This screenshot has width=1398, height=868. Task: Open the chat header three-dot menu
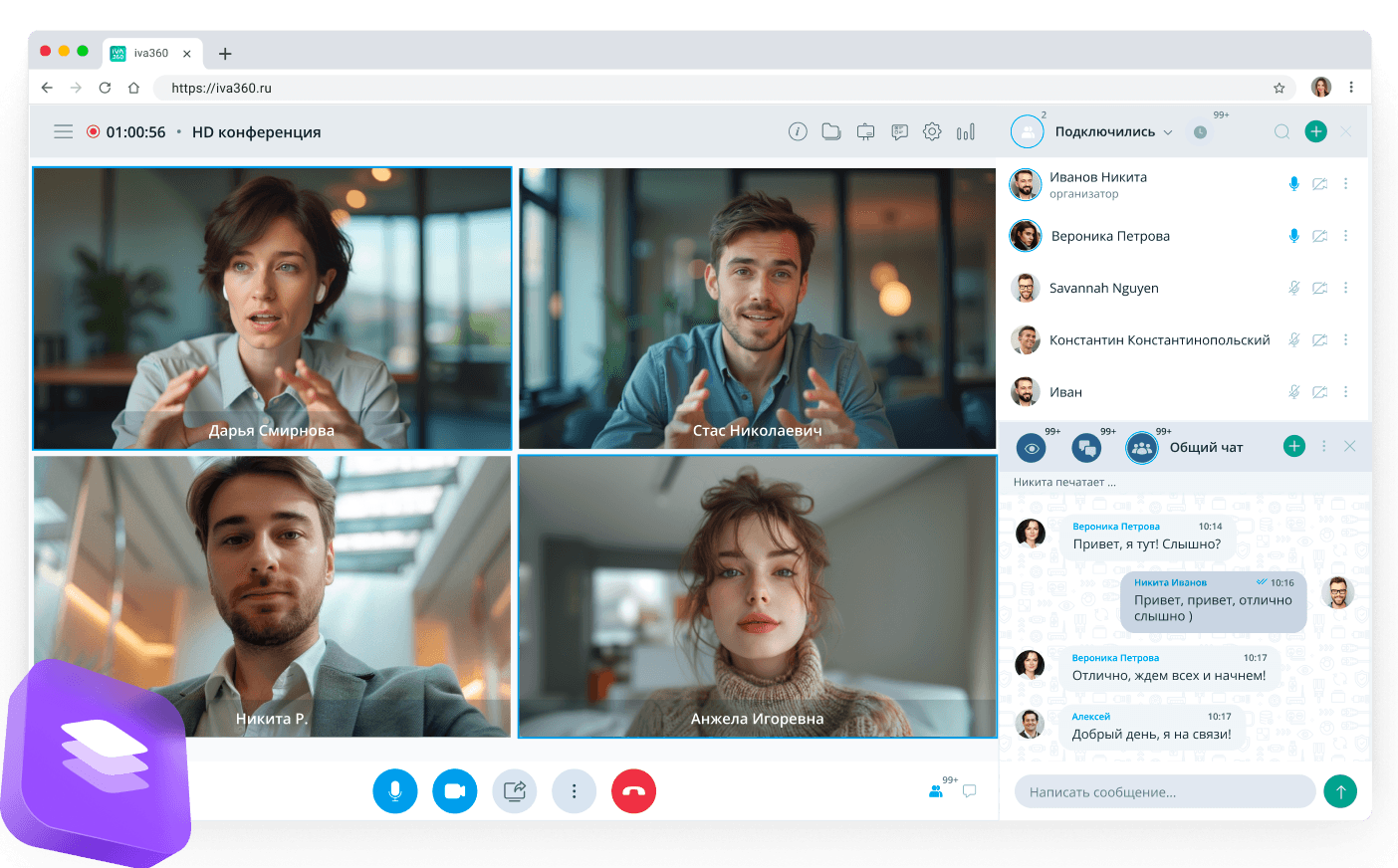point(1323,447)
